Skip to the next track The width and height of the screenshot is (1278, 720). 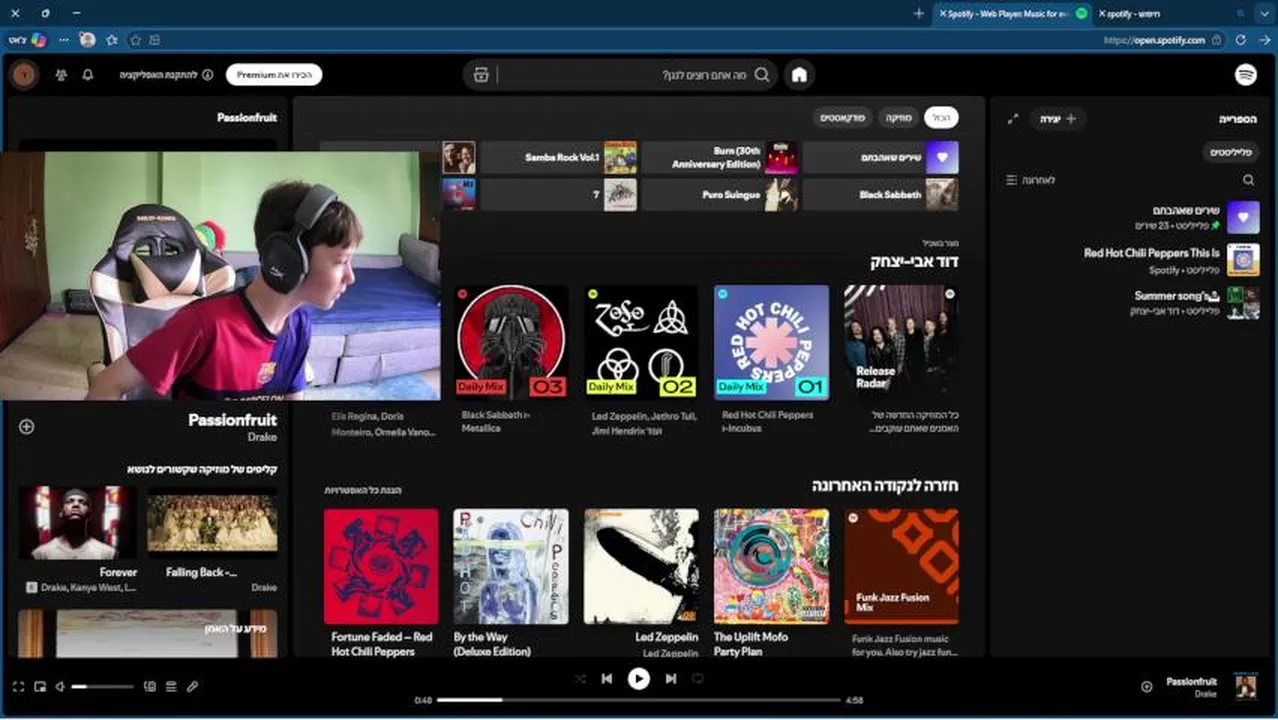pyautogui.click(x=671, y=679)
